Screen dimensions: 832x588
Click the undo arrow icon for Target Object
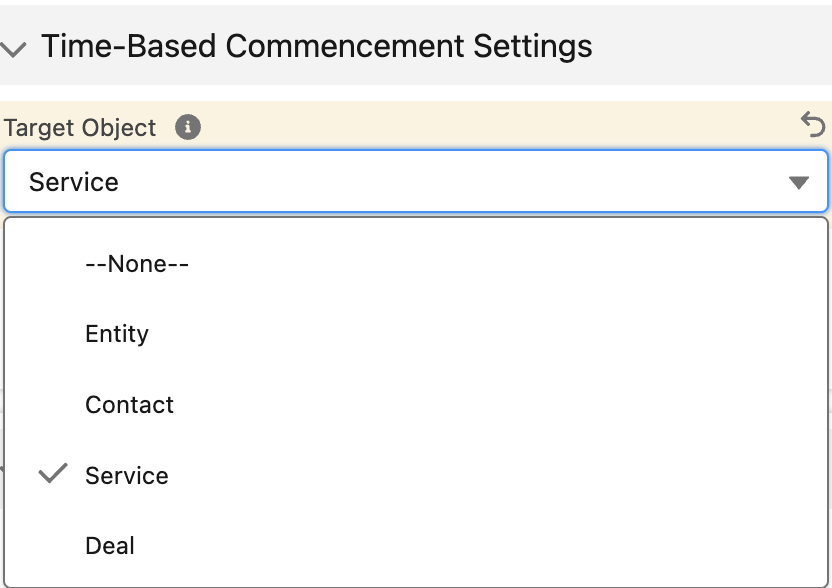[812, 124]
